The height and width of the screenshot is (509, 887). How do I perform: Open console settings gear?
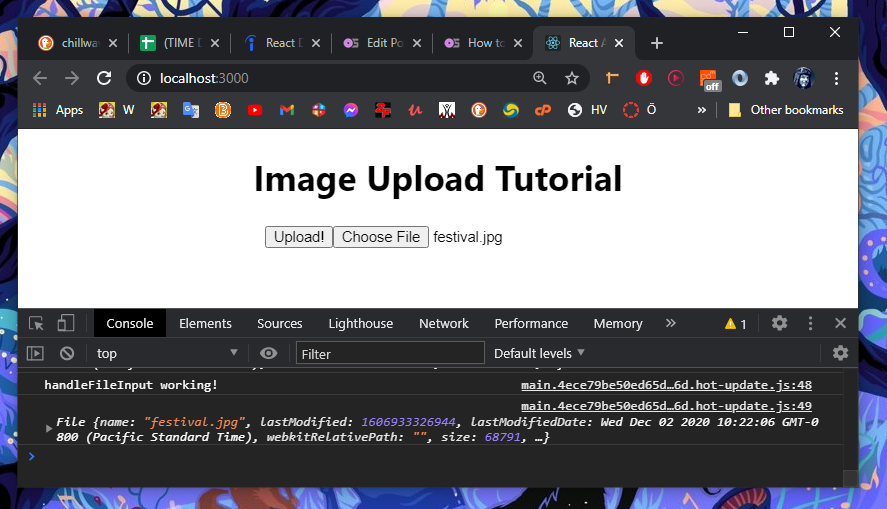[840, 353]
